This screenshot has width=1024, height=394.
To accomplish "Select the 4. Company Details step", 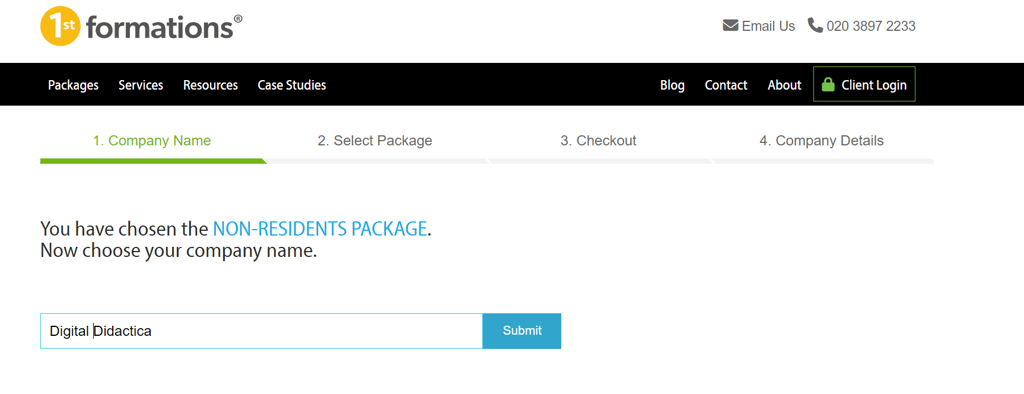I will tap(822, 140).
